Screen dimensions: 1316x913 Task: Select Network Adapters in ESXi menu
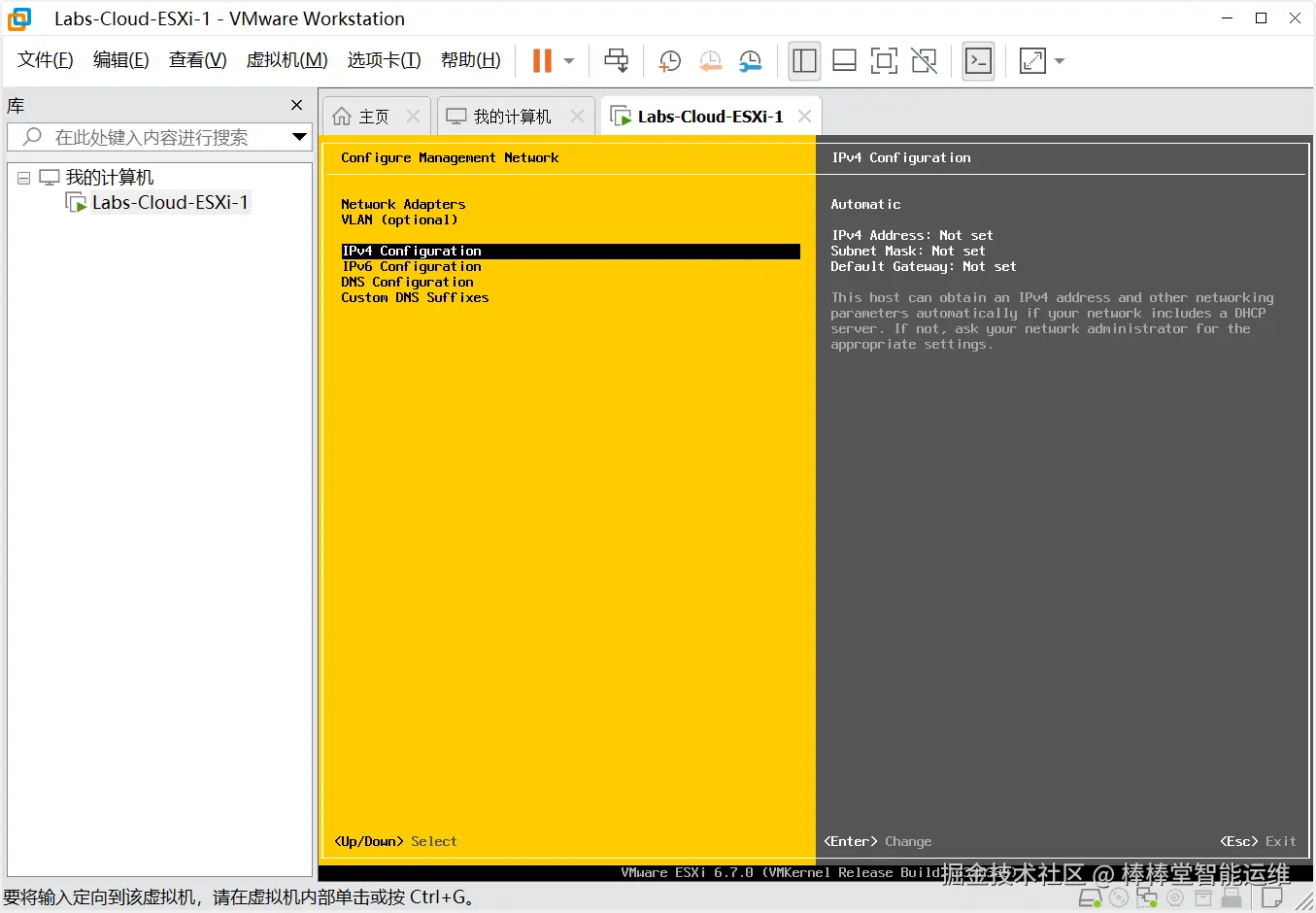tap(403, 204)
